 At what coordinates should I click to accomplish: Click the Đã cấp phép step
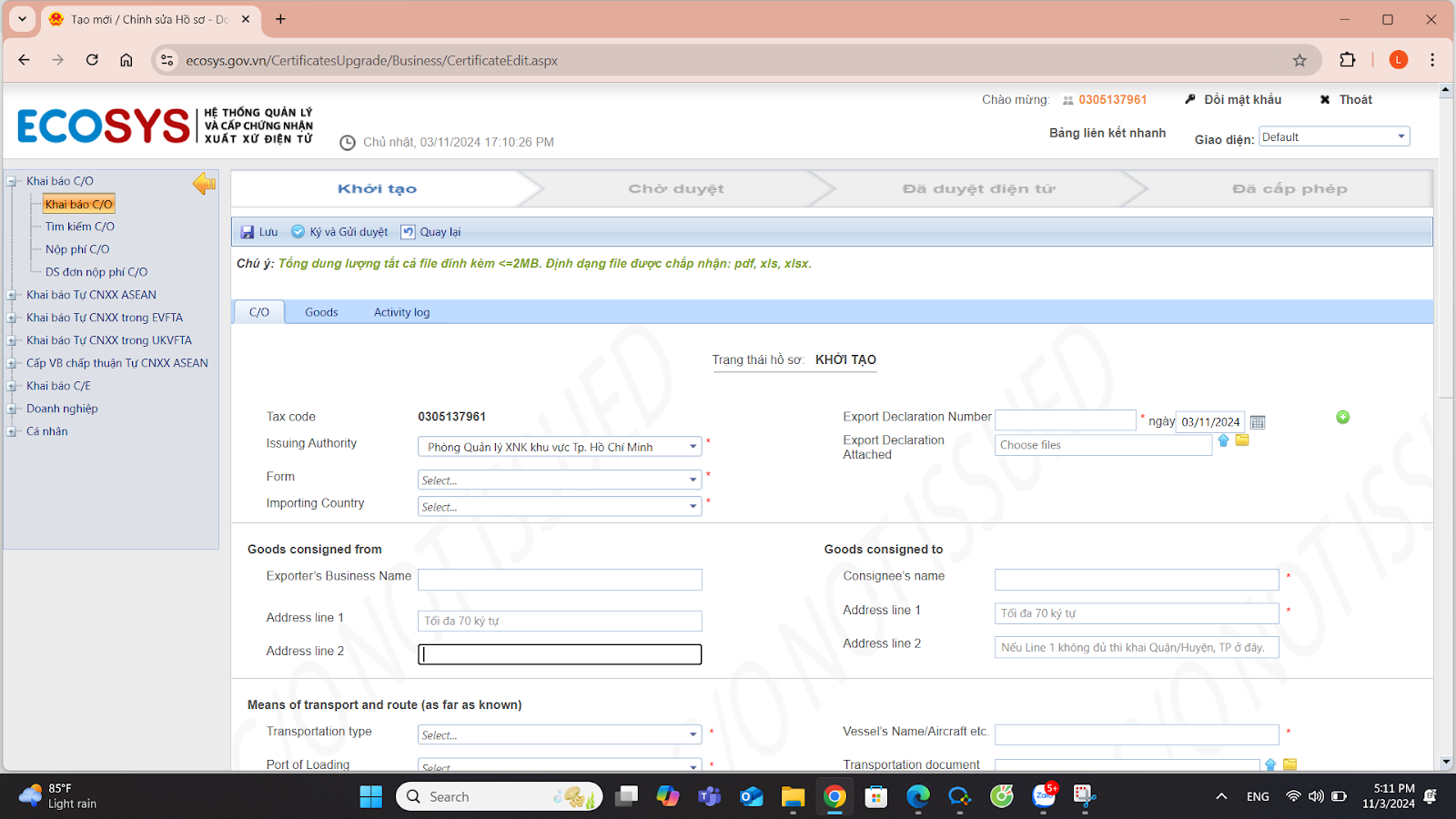[x=1289, y=188]
